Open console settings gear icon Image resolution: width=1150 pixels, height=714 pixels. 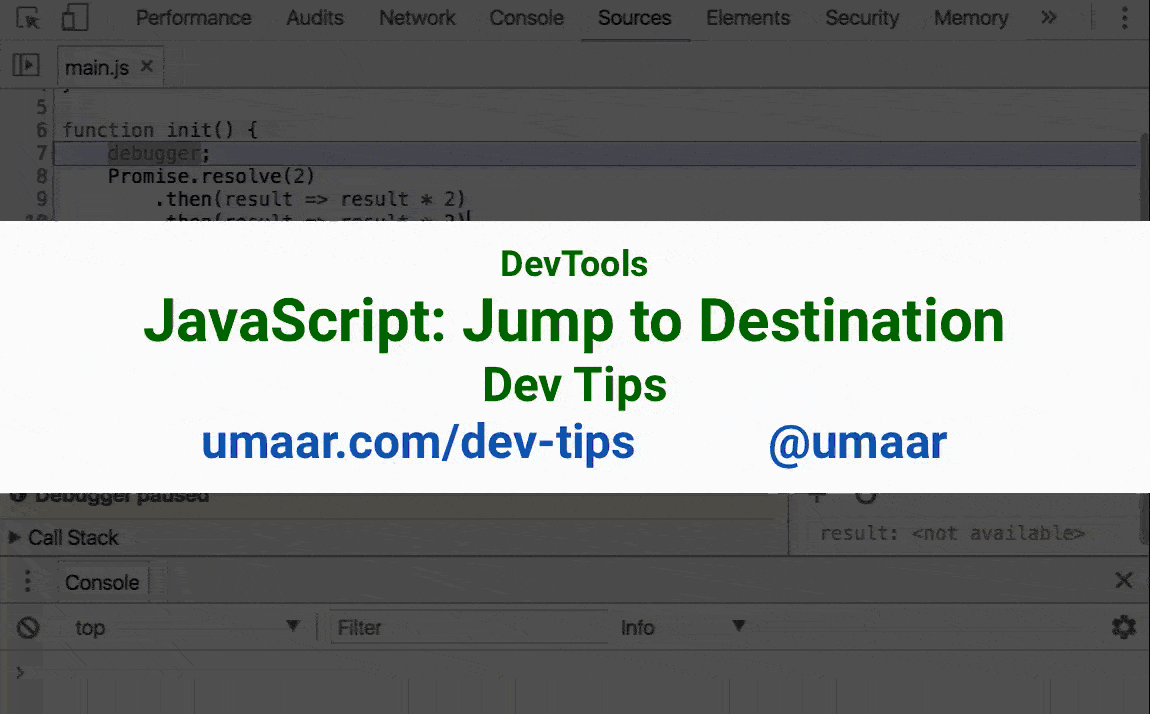(1124, 627)
